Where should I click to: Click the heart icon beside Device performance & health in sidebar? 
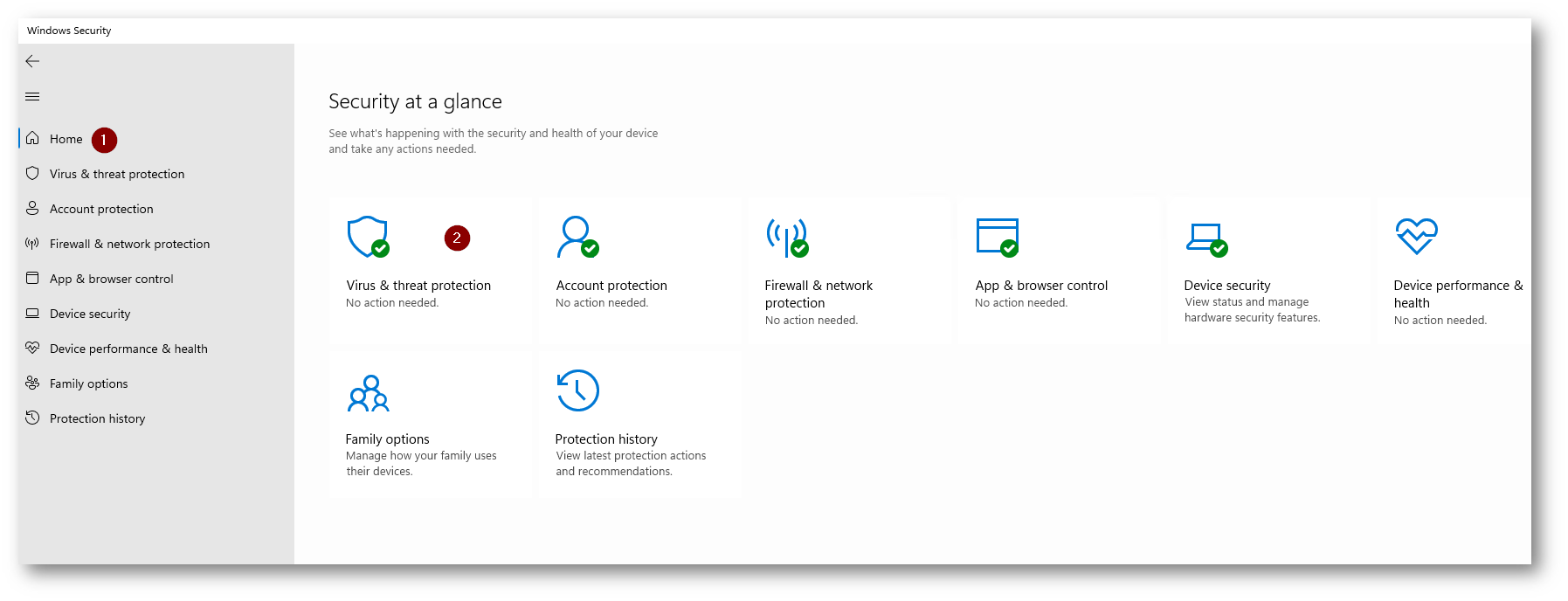(x=32, y=348)
